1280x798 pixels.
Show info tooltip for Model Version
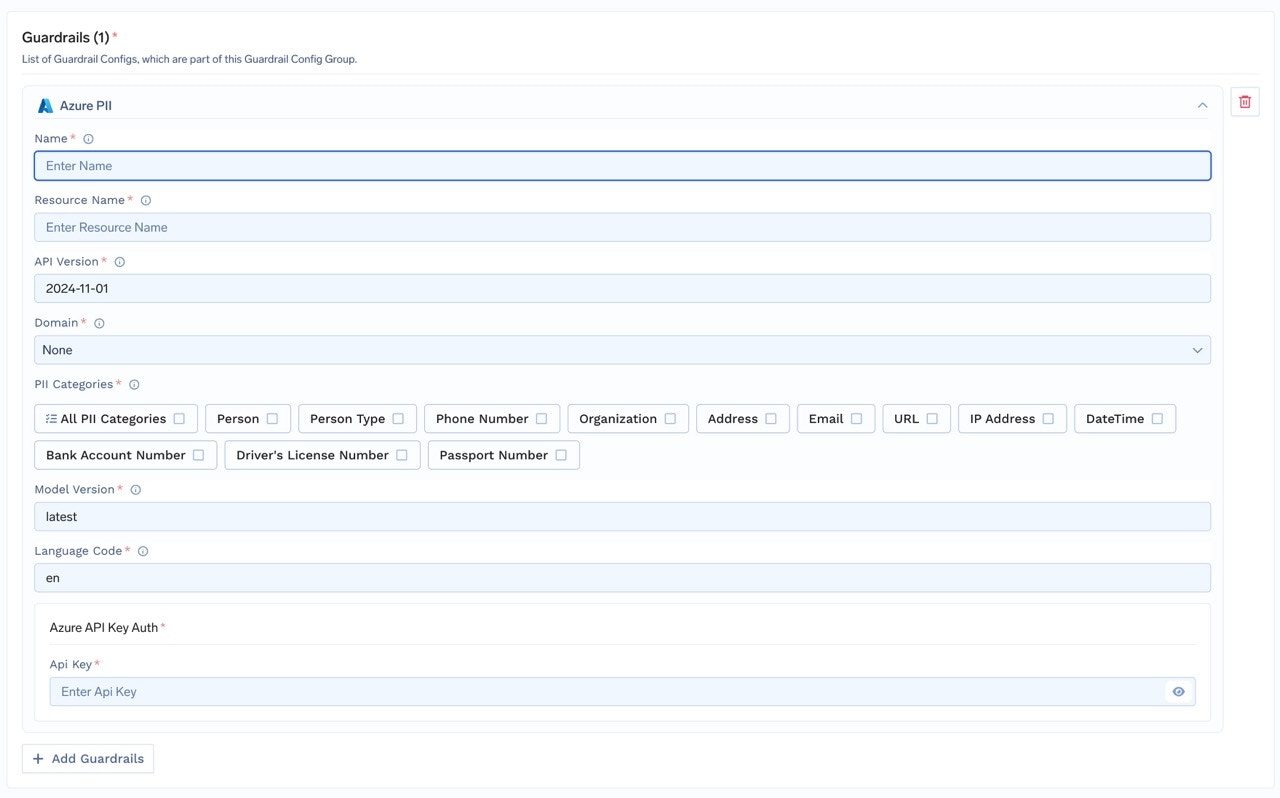coord(136,490)
